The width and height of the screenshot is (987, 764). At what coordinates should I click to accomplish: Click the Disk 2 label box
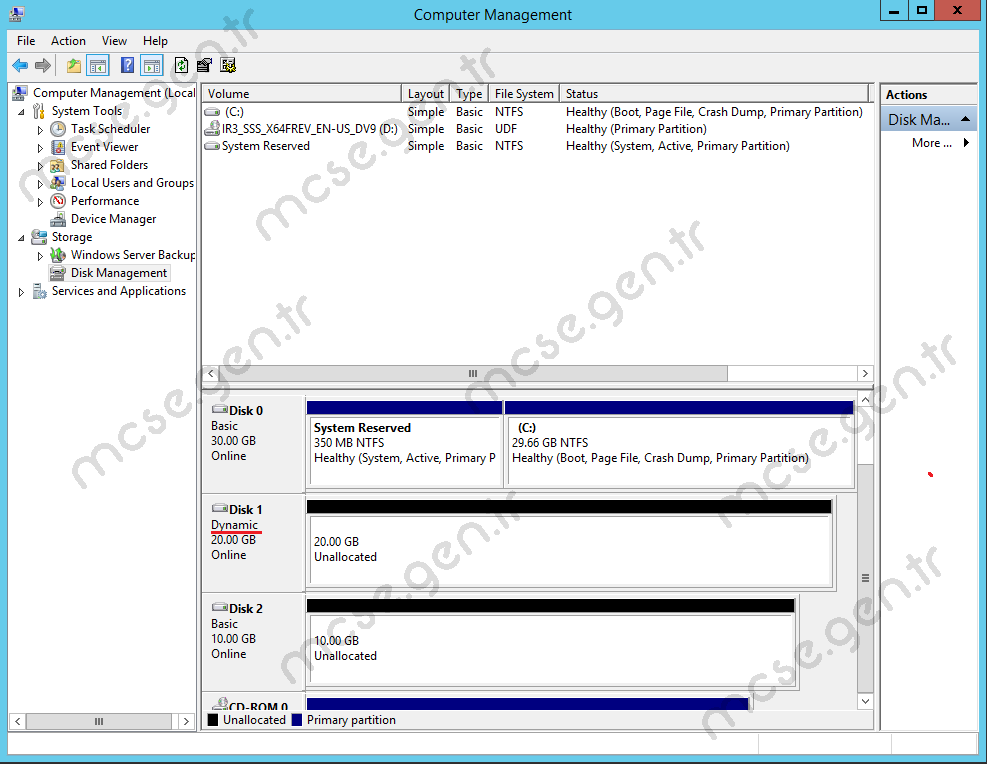pos(253,641)
